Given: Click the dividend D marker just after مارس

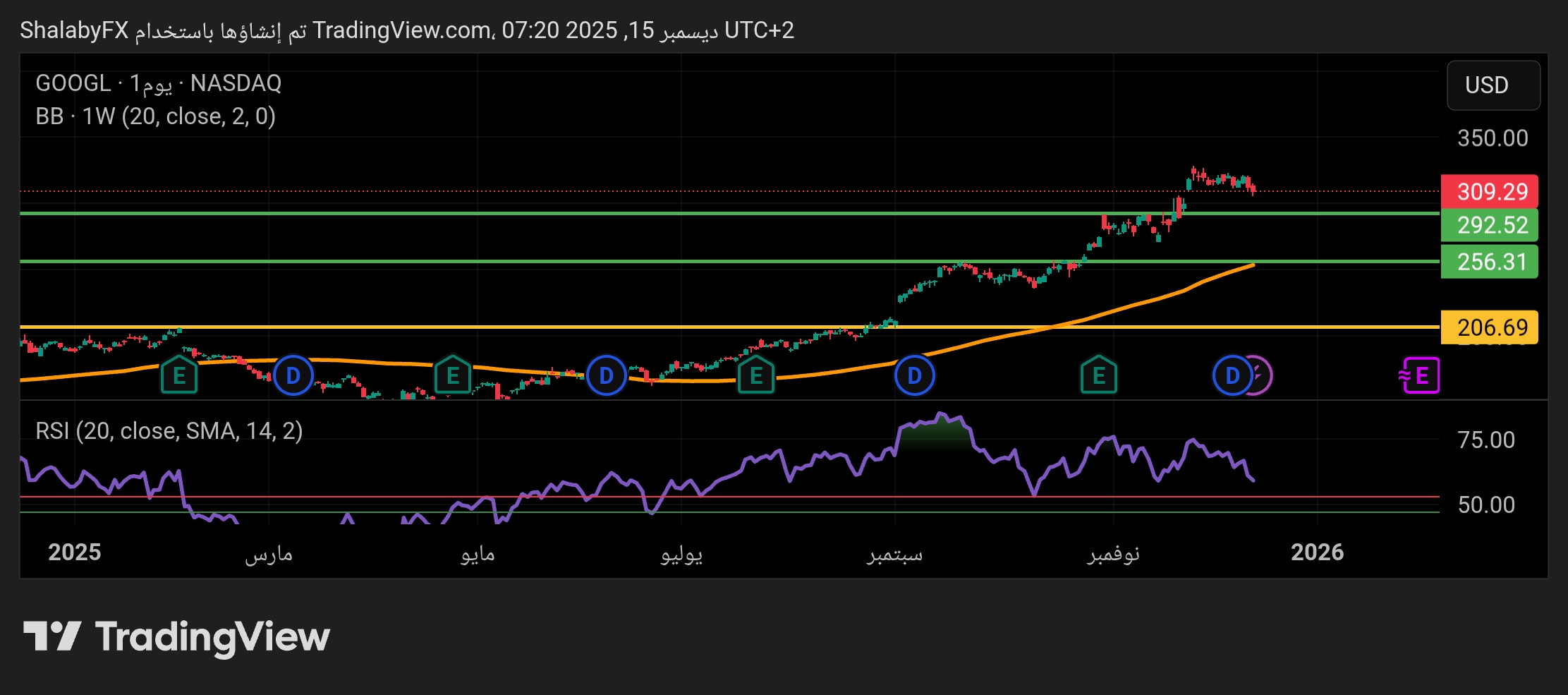Looking at the screenshot, I should (x=293, y=375).
